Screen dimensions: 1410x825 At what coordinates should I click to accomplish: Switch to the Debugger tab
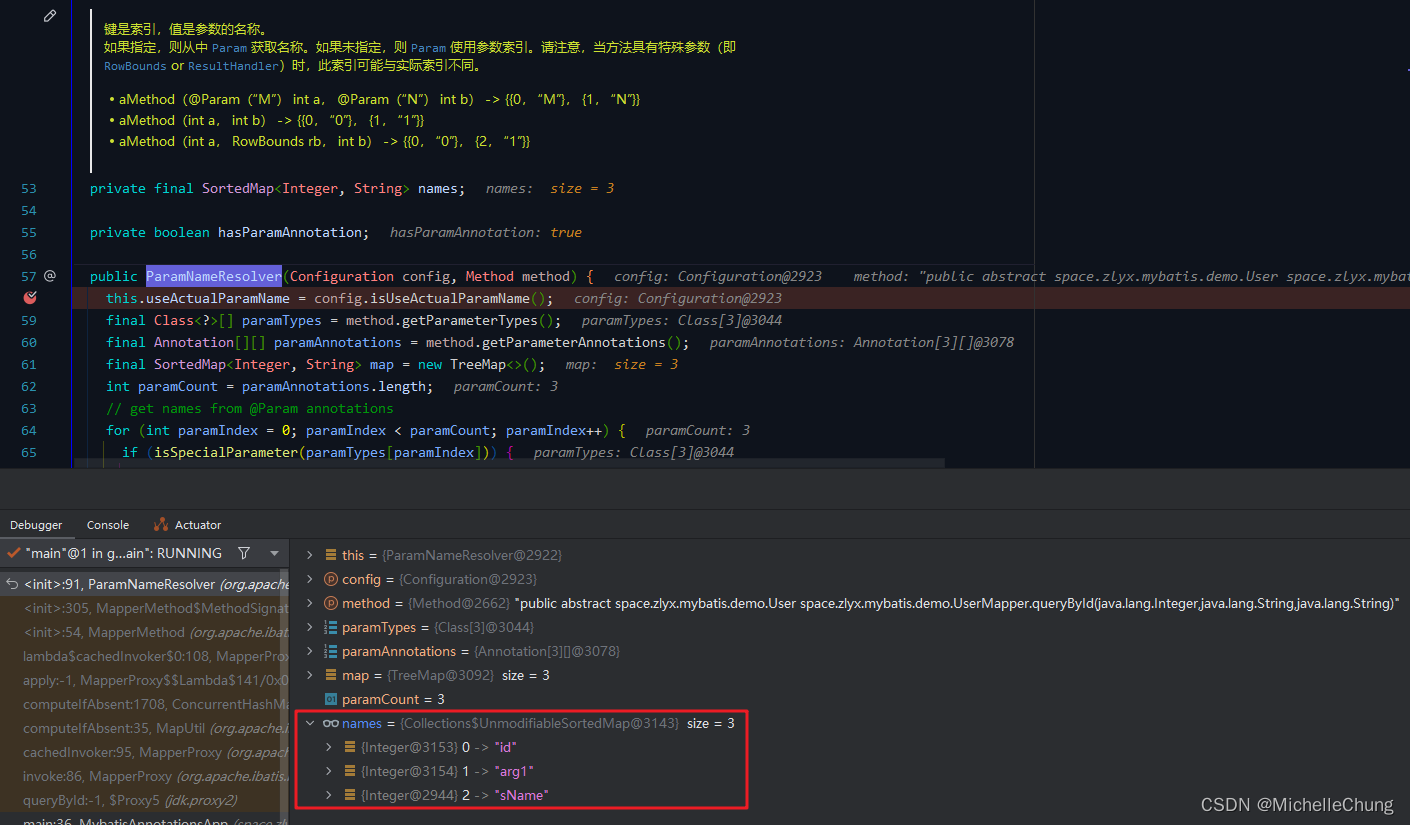[x=36, y=525]
